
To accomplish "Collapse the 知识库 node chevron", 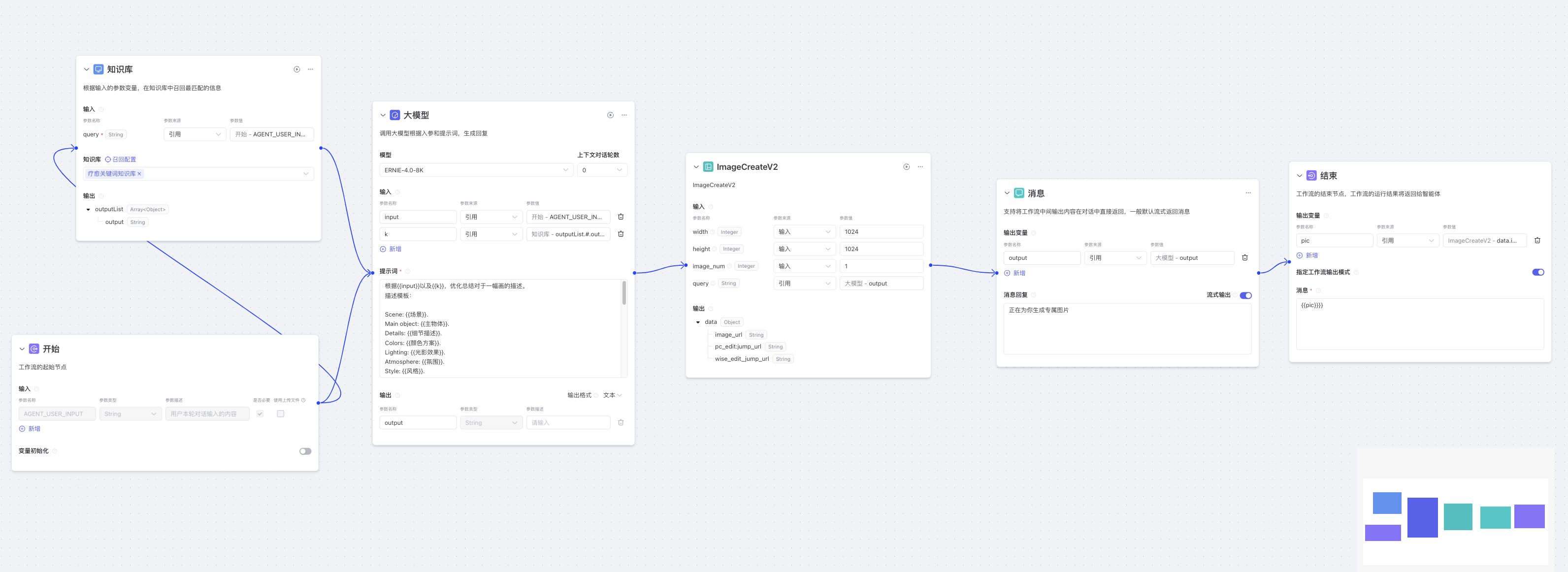I will coord(87,69).
